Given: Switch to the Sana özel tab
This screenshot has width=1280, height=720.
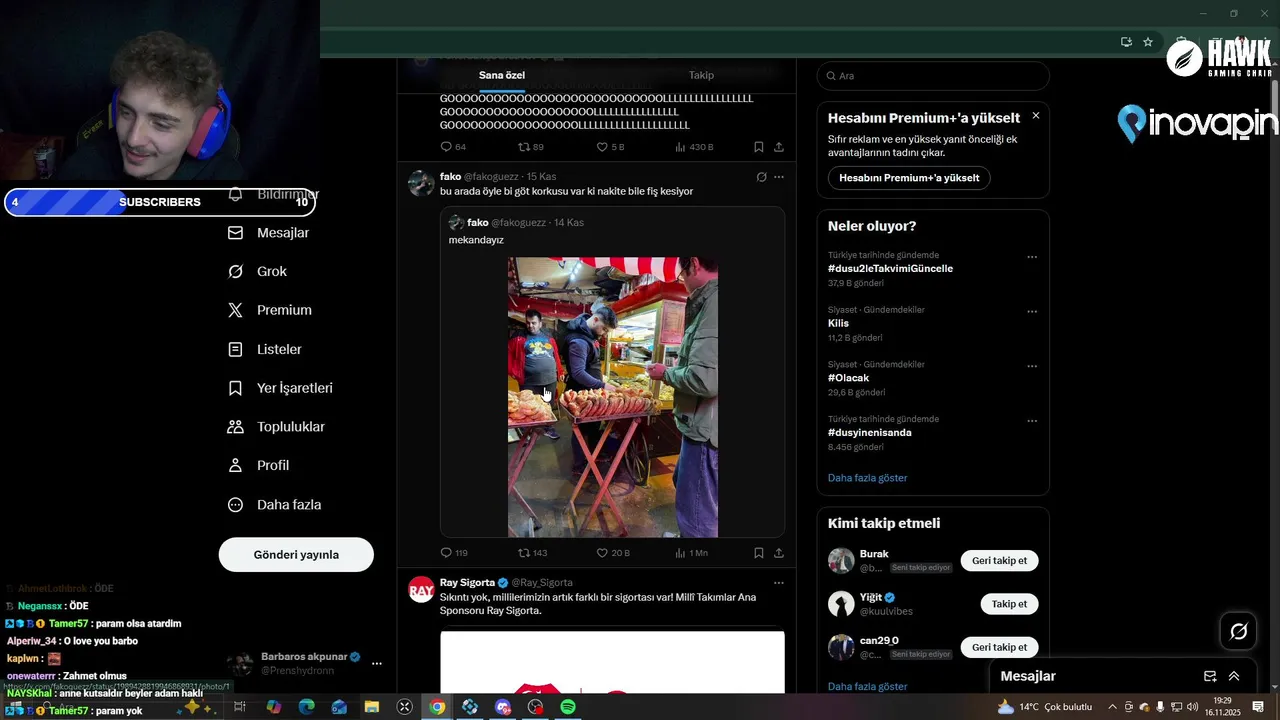Looking at the screenshot, I should coord(502,75).
